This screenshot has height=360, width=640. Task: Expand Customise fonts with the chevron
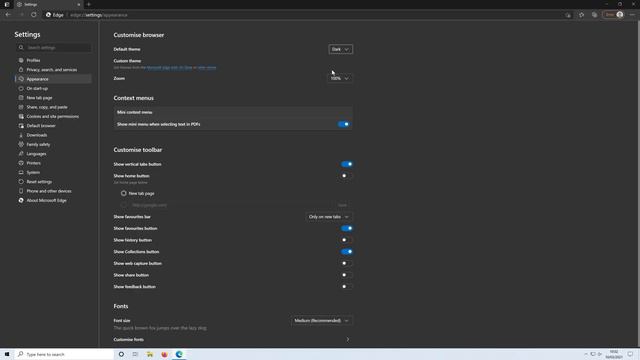click(x=348, y=340)
